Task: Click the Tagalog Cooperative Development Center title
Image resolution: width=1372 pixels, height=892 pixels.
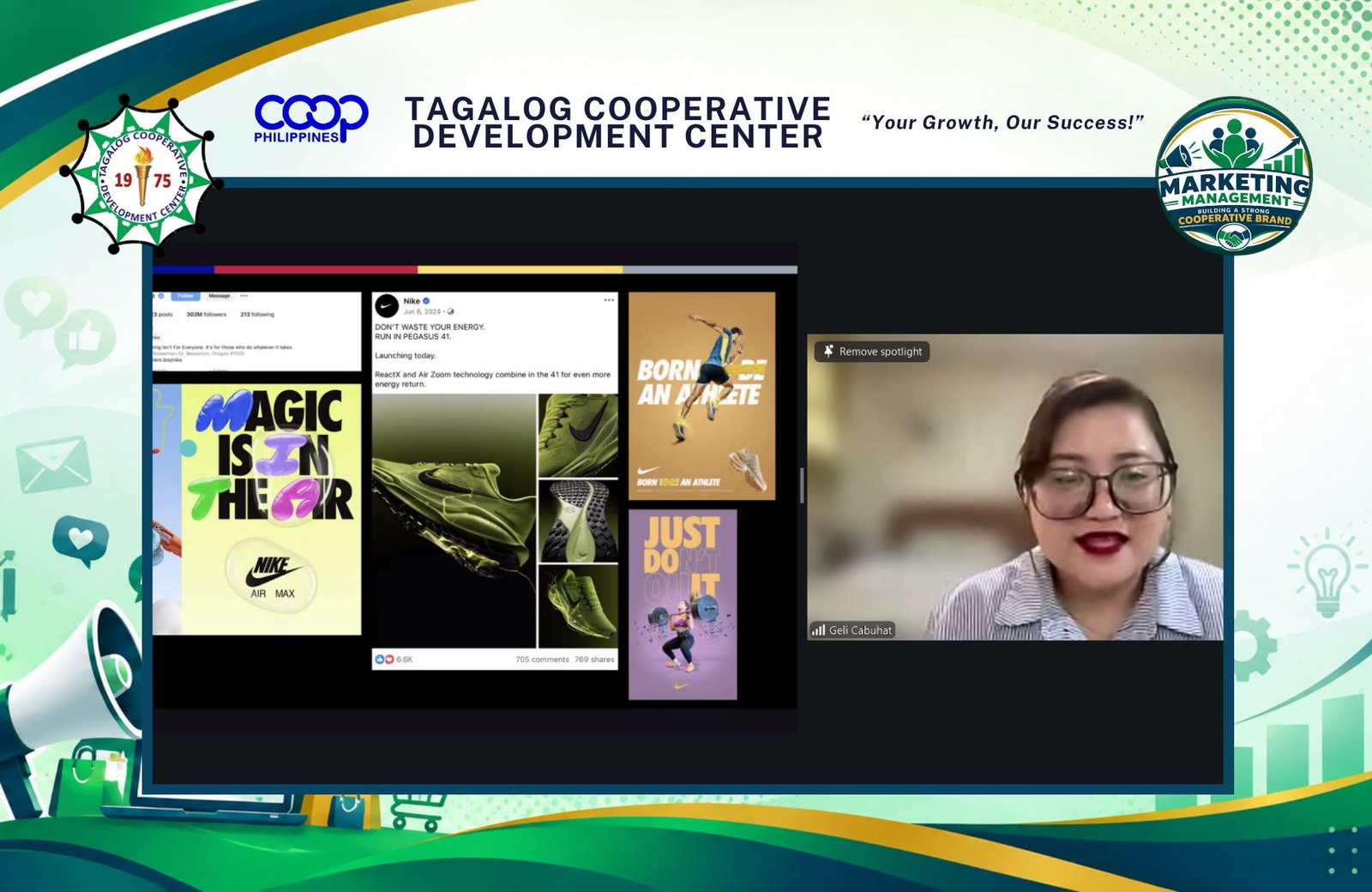Action: tap(618, 123)
